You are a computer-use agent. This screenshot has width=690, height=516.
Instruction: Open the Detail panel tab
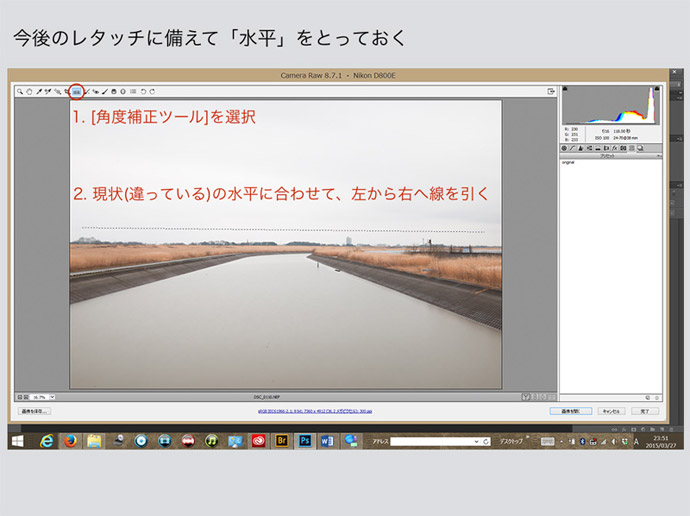pos(580,148)
